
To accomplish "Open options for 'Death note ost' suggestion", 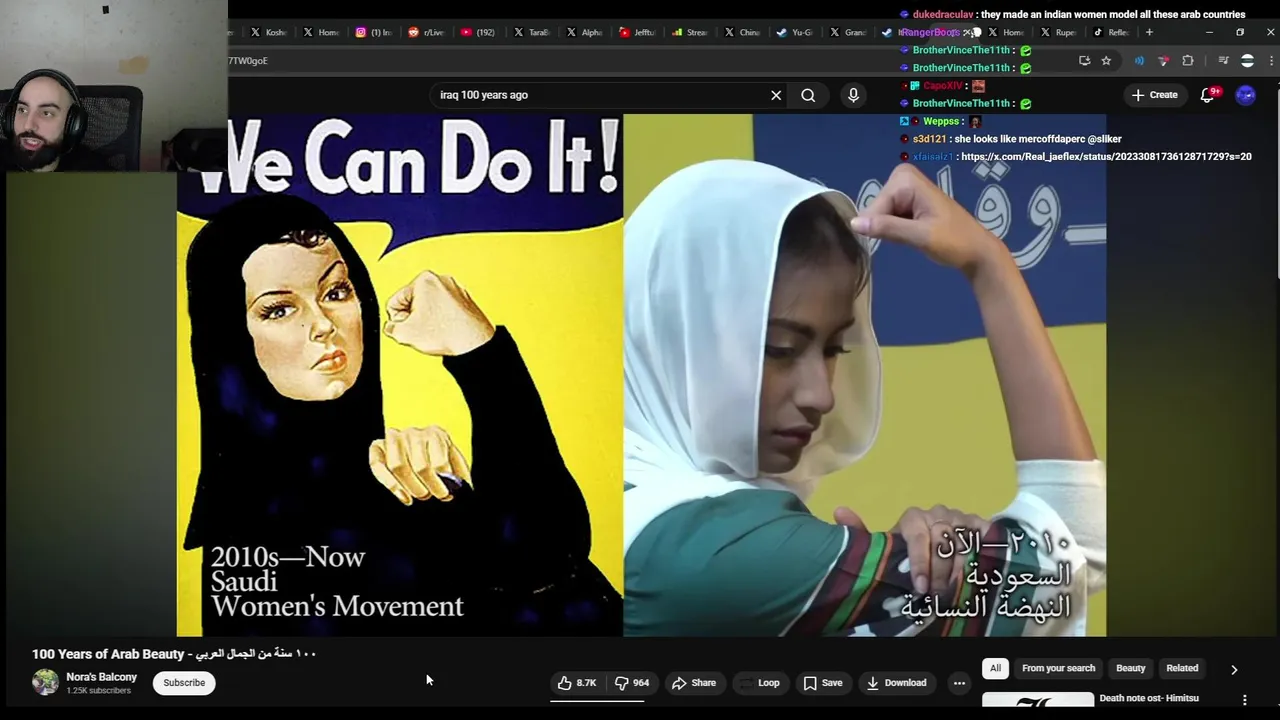I will [1245, 700].
